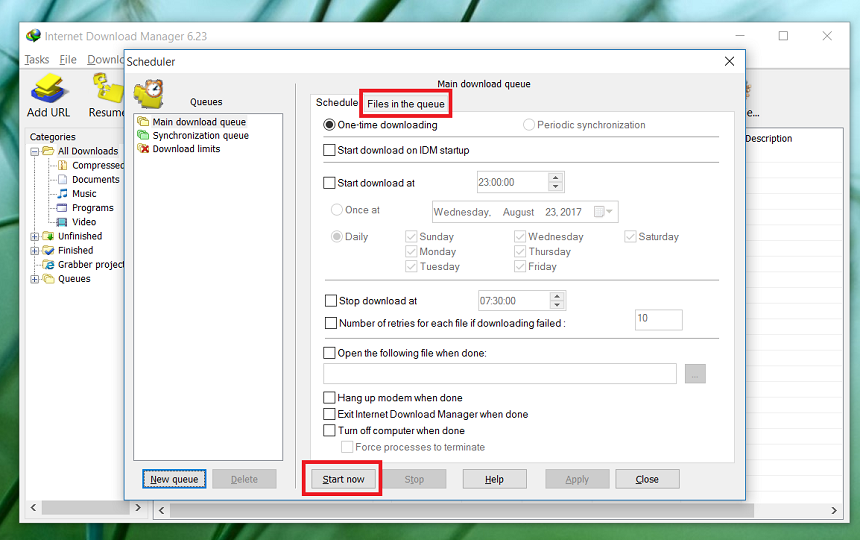Click the Finished folder icon
The image size is (860, 540).
pyautogui.click(x=48, y=251)
